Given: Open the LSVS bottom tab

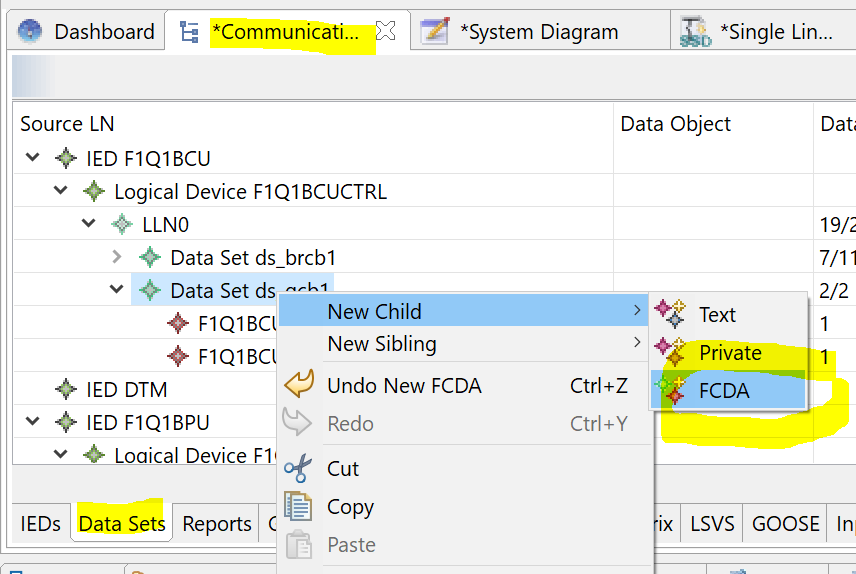Looking at the screenshot, I should coord(712,524).
